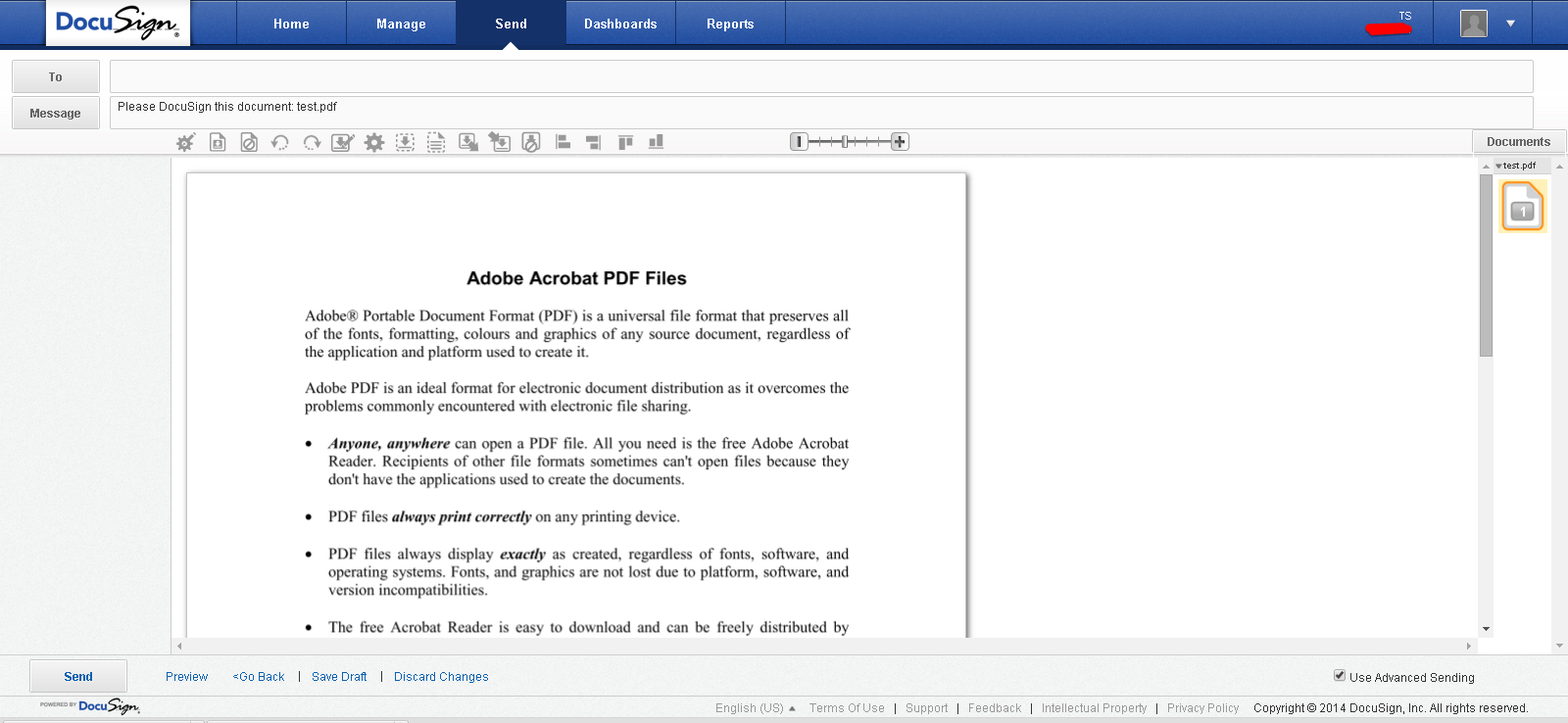The height and width of the screenshot is (723, 1568).
Task: Click the Send button
Action: (78, 676)
